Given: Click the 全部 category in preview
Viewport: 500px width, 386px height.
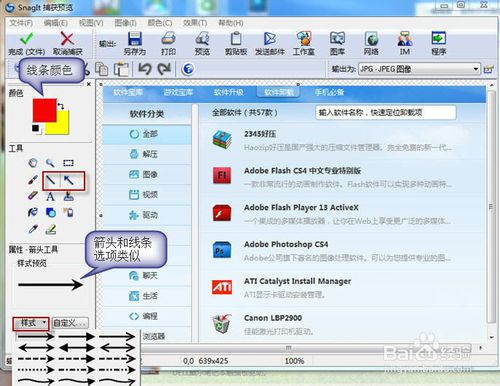Looking at the screenshot, I should pos(147,134).
